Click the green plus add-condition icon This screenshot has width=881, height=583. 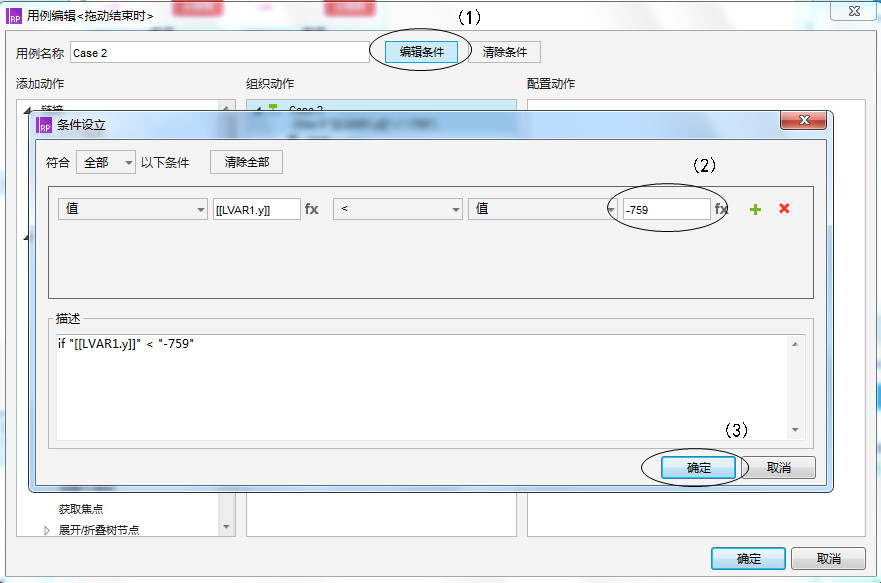click(755, 209)
